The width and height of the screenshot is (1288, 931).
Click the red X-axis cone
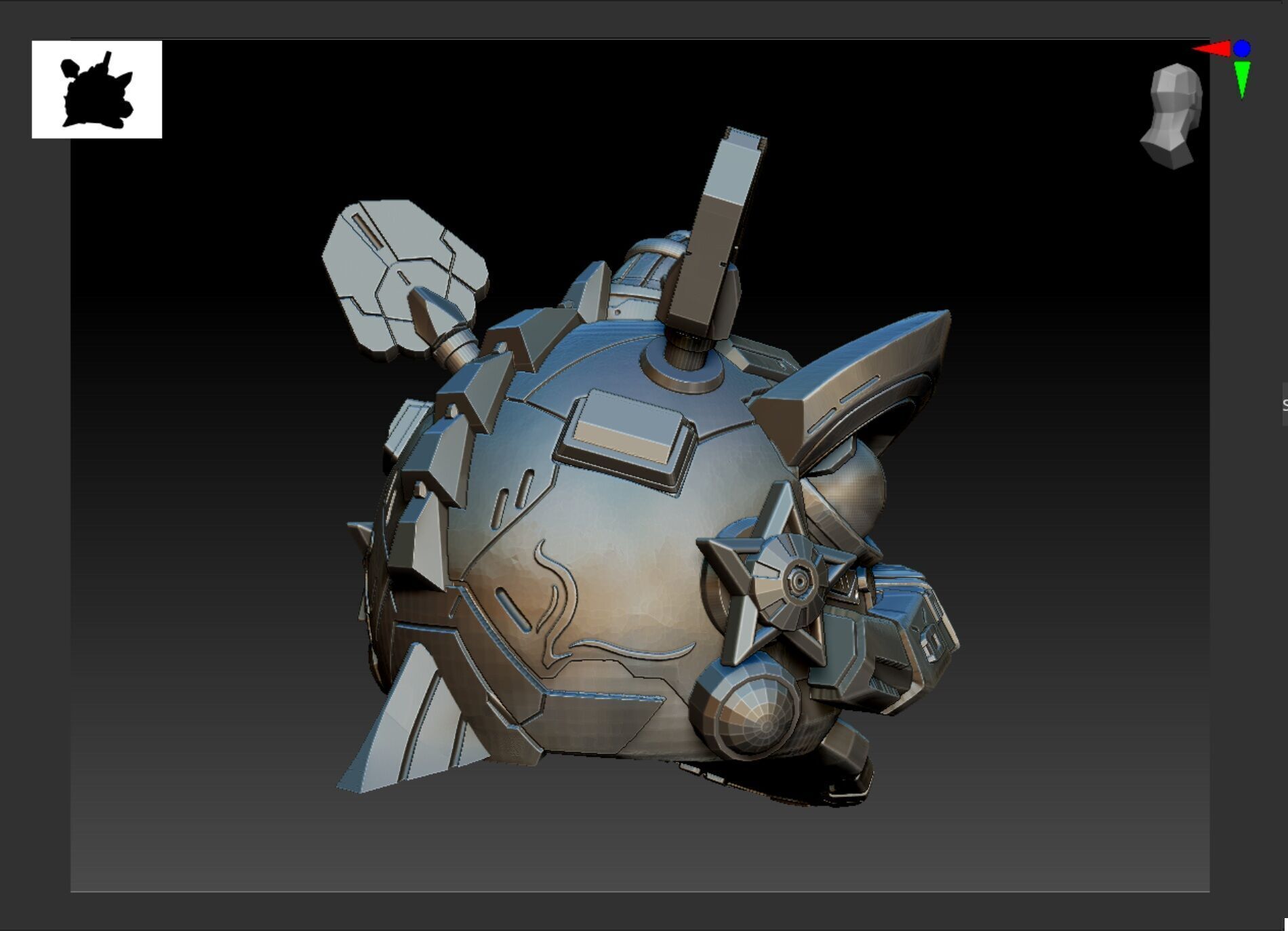pos(1212,49)
